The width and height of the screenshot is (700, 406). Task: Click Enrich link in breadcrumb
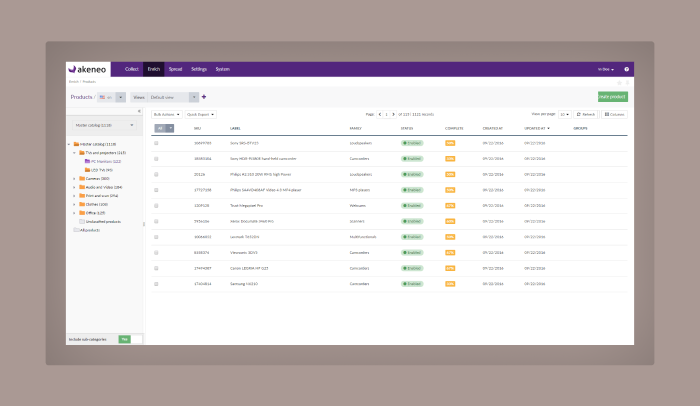pos(74,82)
